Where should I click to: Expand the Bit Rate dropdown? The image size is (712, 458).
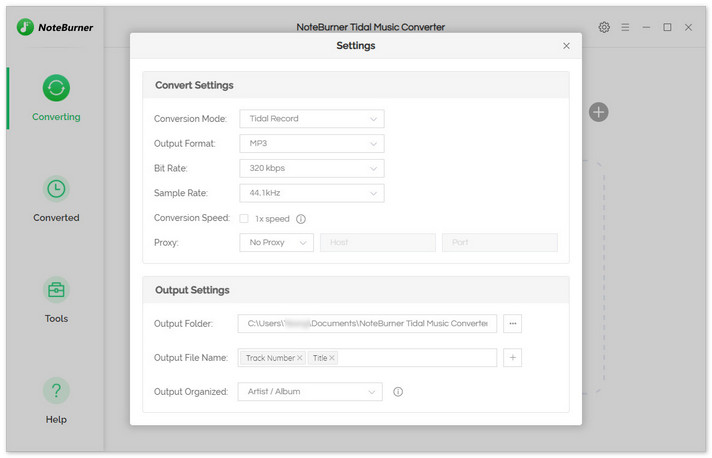(312, 168)
